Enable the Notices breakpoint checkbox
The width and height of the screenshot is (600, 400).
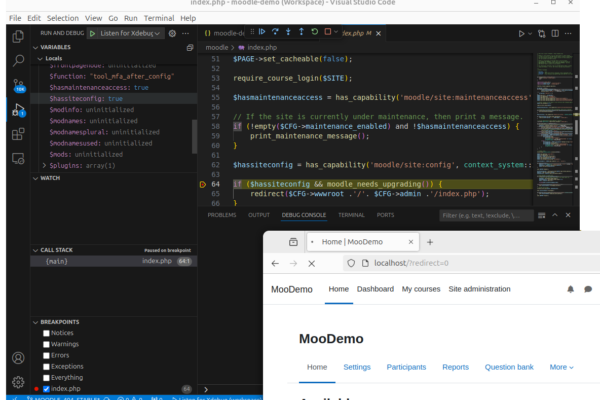tap(46, 333)
